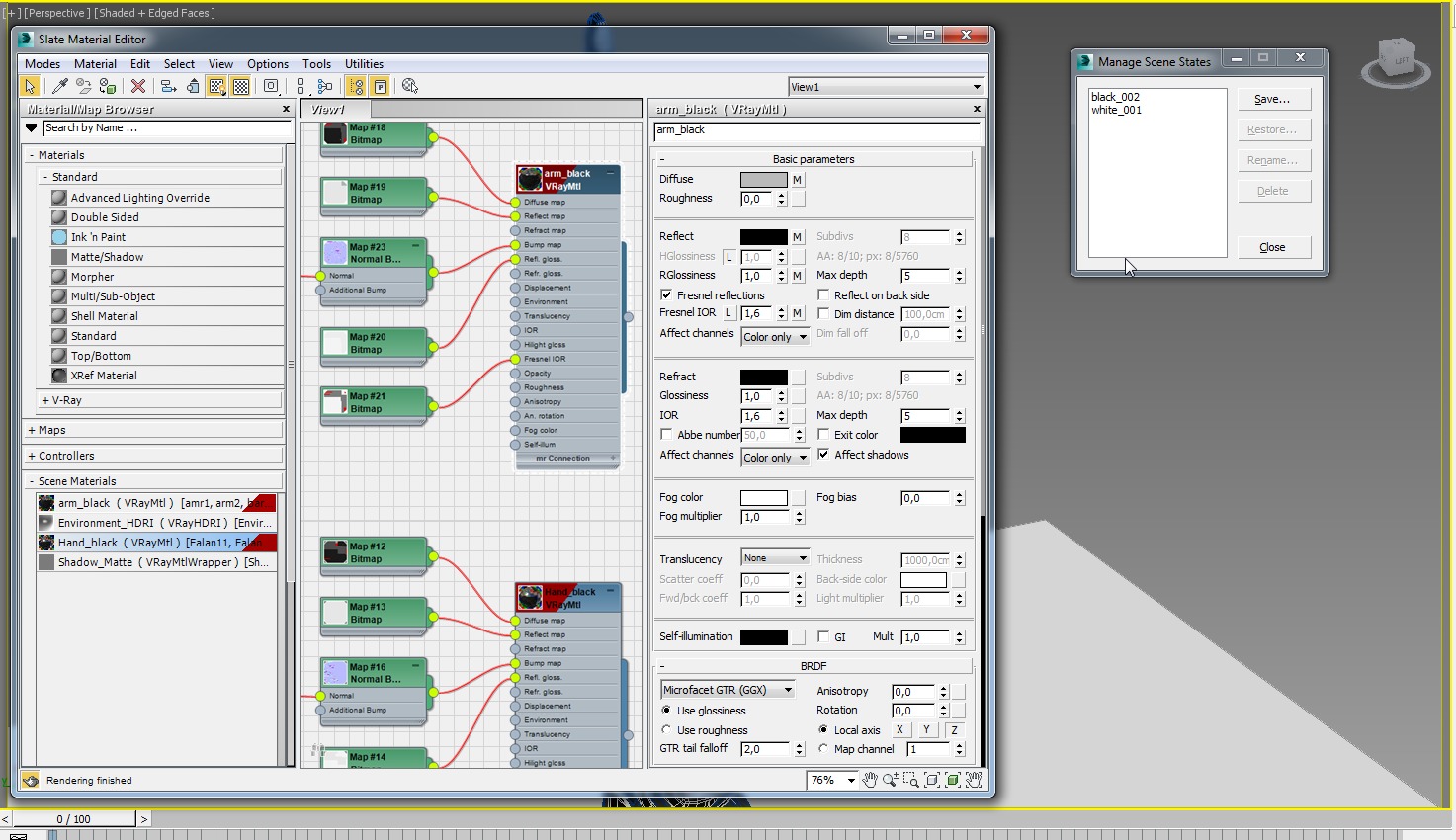This screenshot has width=1456, height=840.
Task: Toggle the Parameter Editor icon
Action: coord(381,87)
